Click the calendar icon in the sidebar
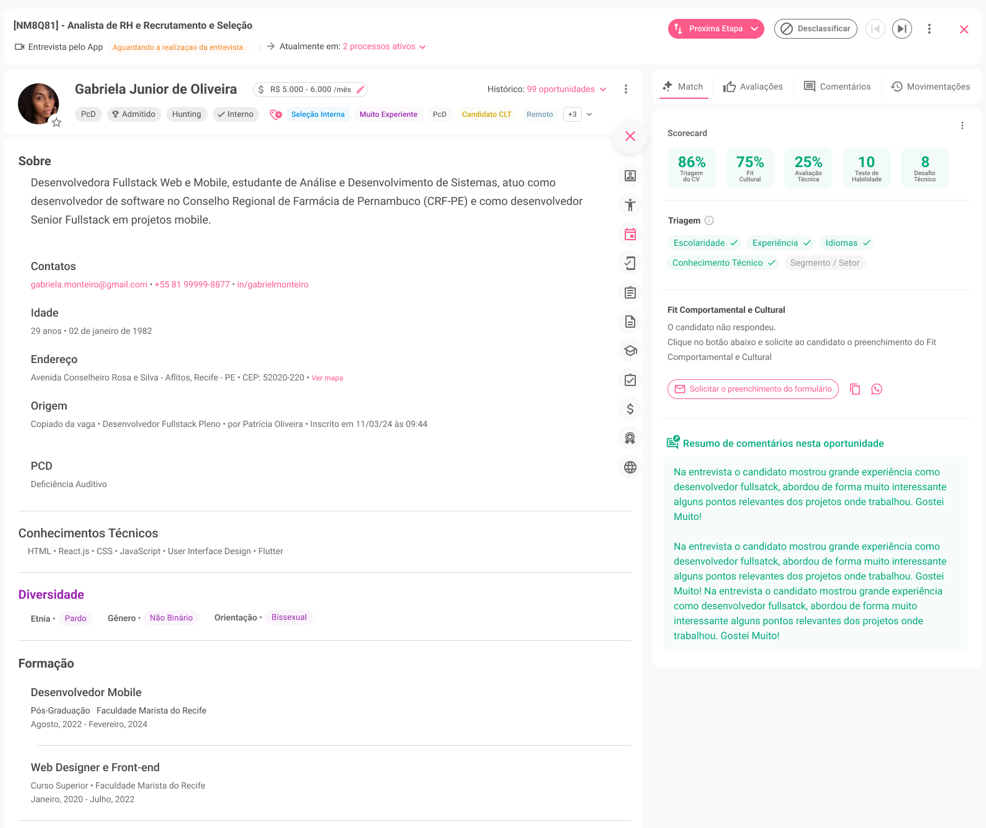The width and height of the screenshot is (986, 828). click(630, 234)
